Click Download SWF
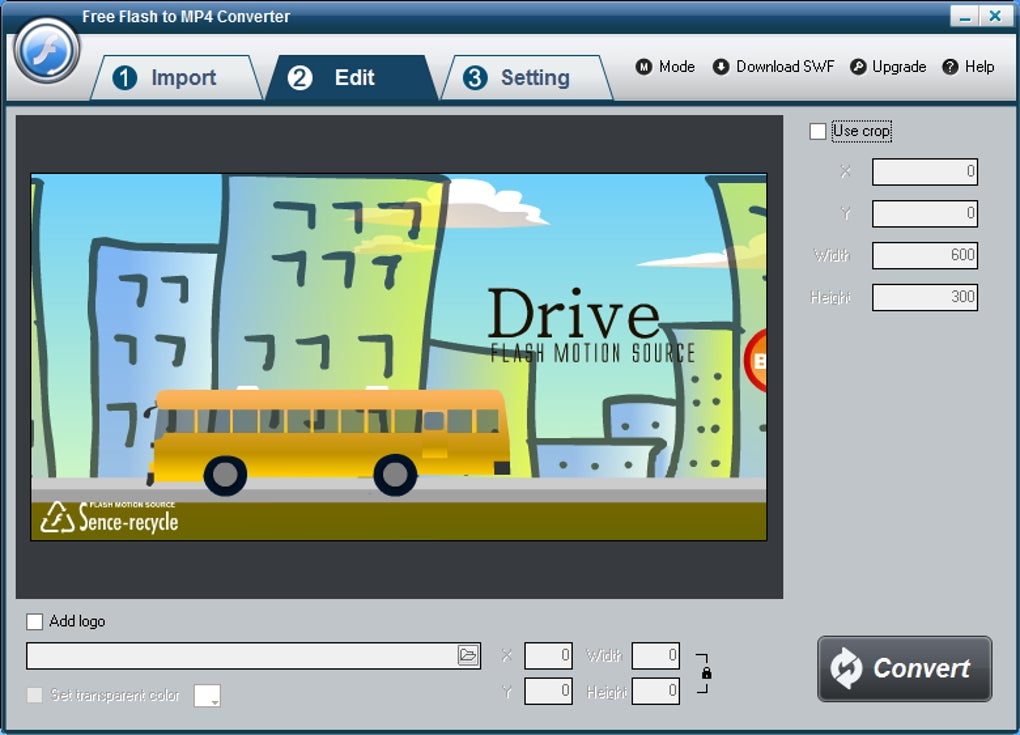Viewport: 1020px width, 735px height. point(773,67)
